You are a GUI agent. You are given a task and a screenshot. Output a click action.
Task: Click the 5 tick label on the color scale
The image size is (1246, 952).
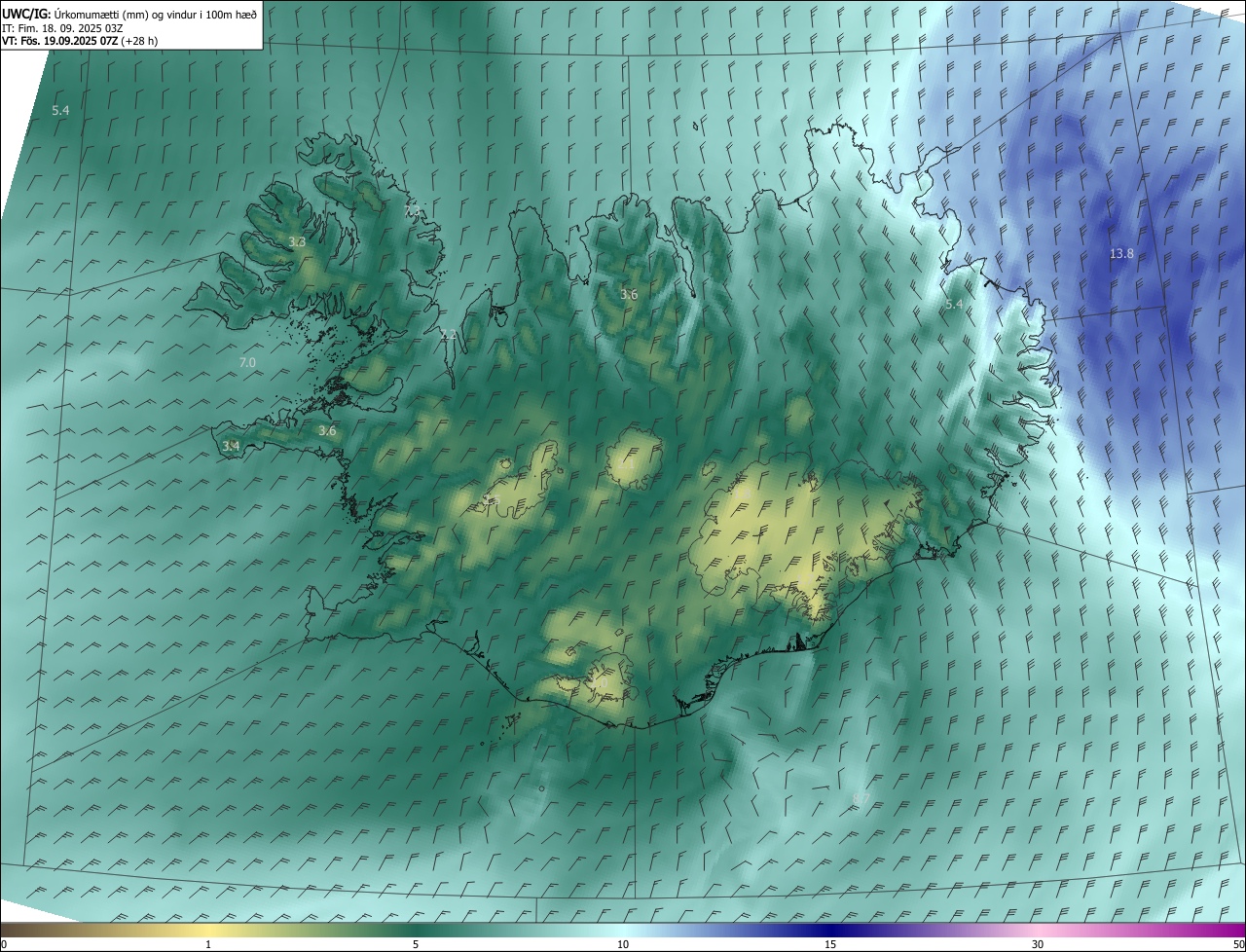pyautogui.click(x=416, y=945)
